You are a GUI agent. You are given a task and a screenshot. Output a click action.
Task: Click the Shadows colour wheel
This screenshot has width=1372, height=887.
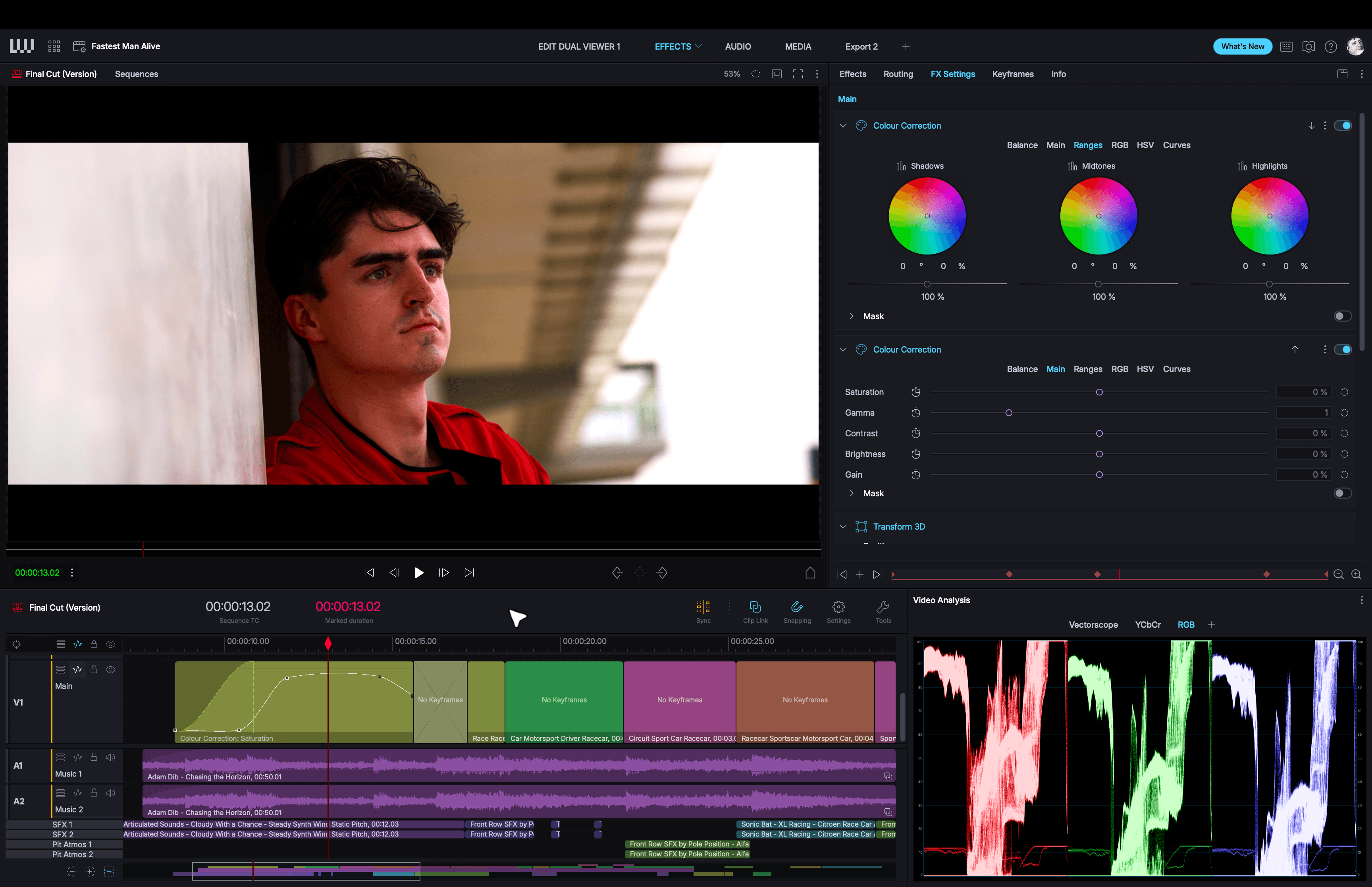[x=927, y=216]
